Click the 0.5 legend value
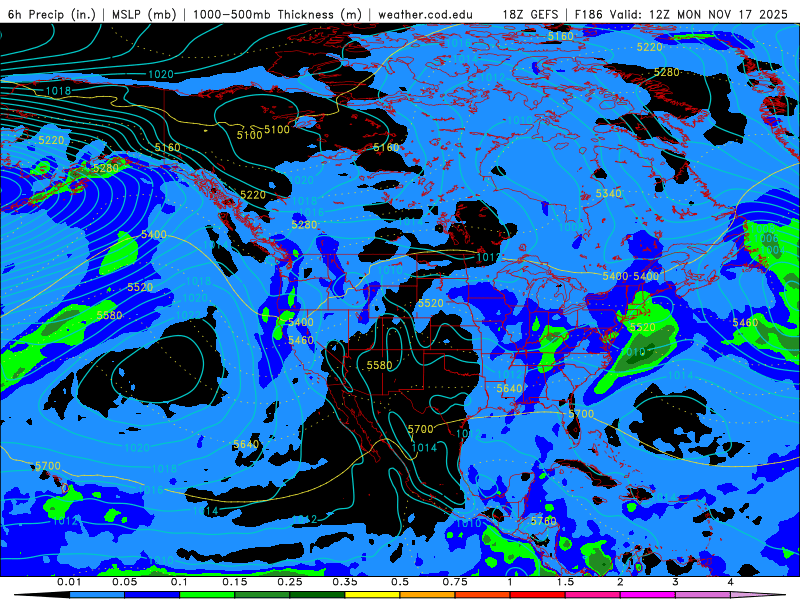This screenshot has height=600, width=800. point(400,582)
